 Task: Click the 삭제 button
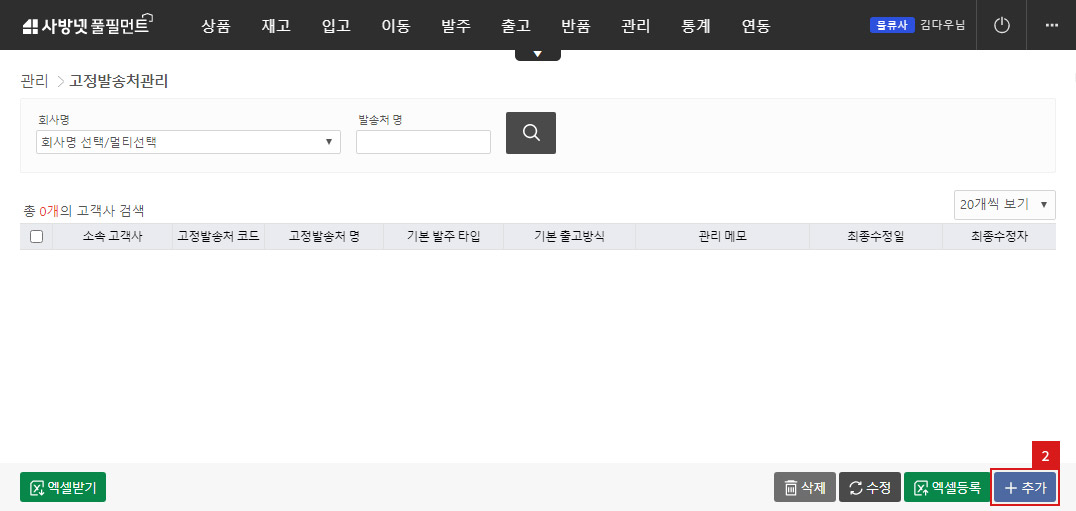coord(804,487)
